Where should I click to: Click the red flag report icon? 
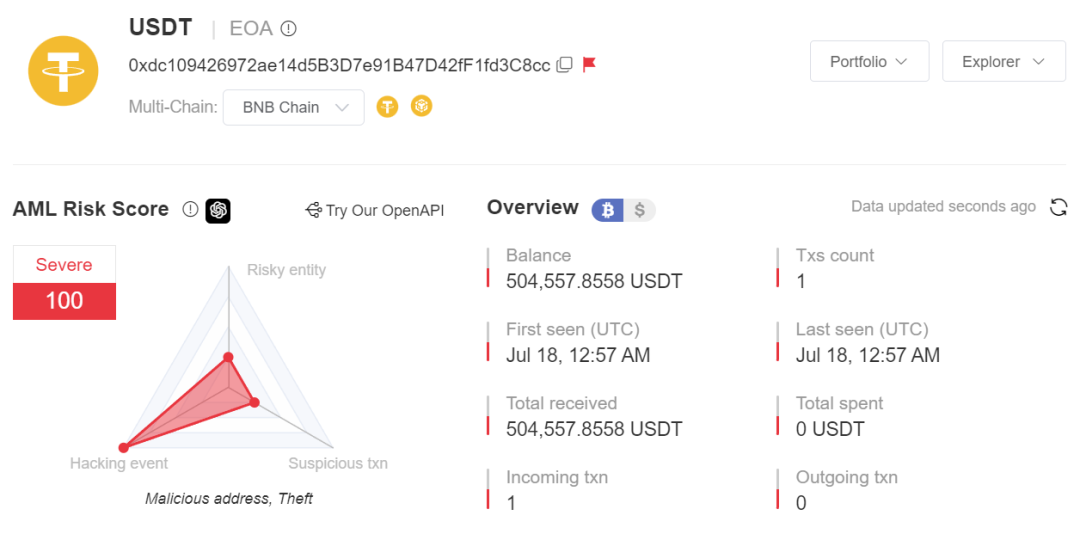coord(589,65)
